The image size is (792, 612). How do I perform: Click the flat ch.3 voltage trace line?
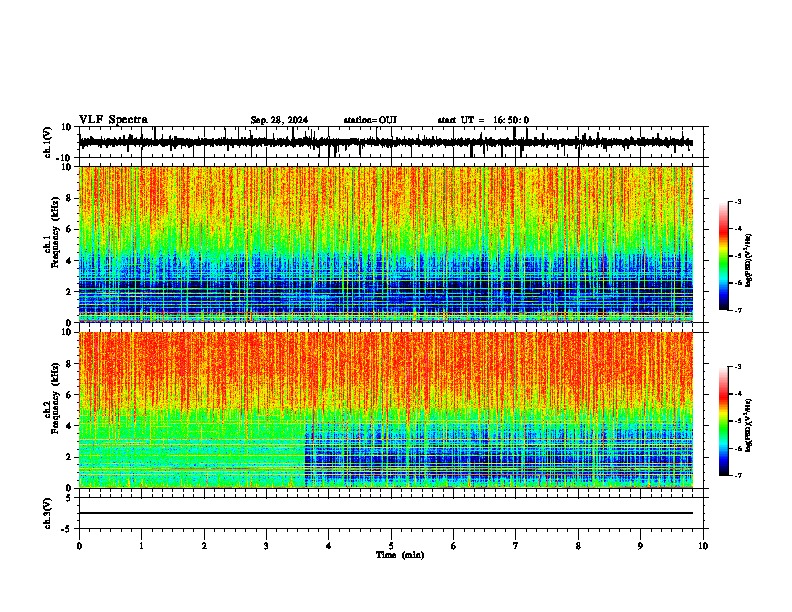click(386, 513)
